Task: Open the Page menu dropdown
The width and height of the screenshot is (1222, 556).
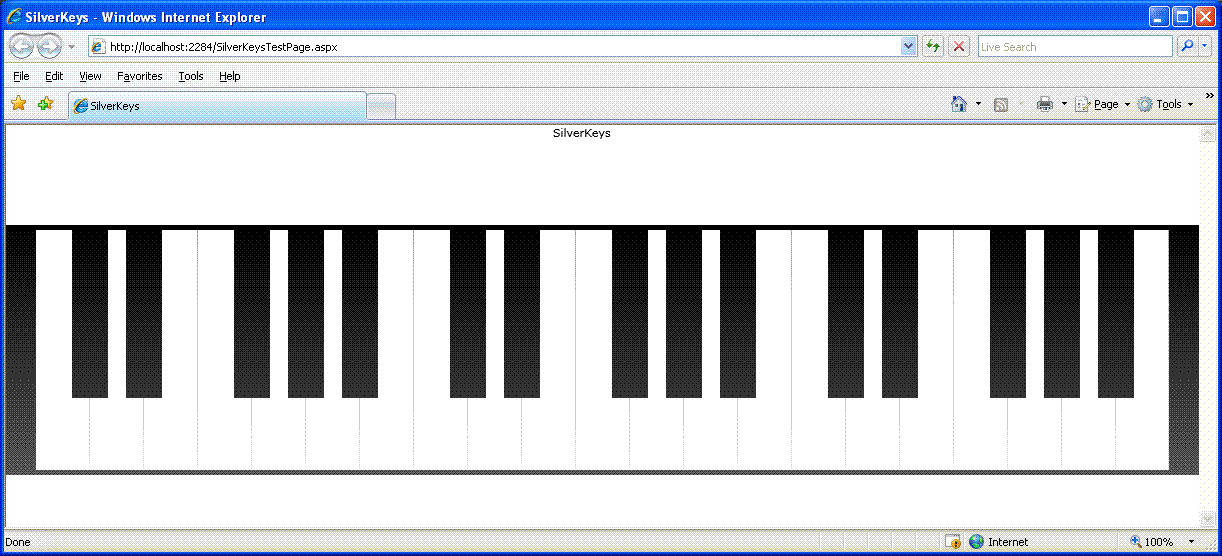Action: tap(1103, 104)
